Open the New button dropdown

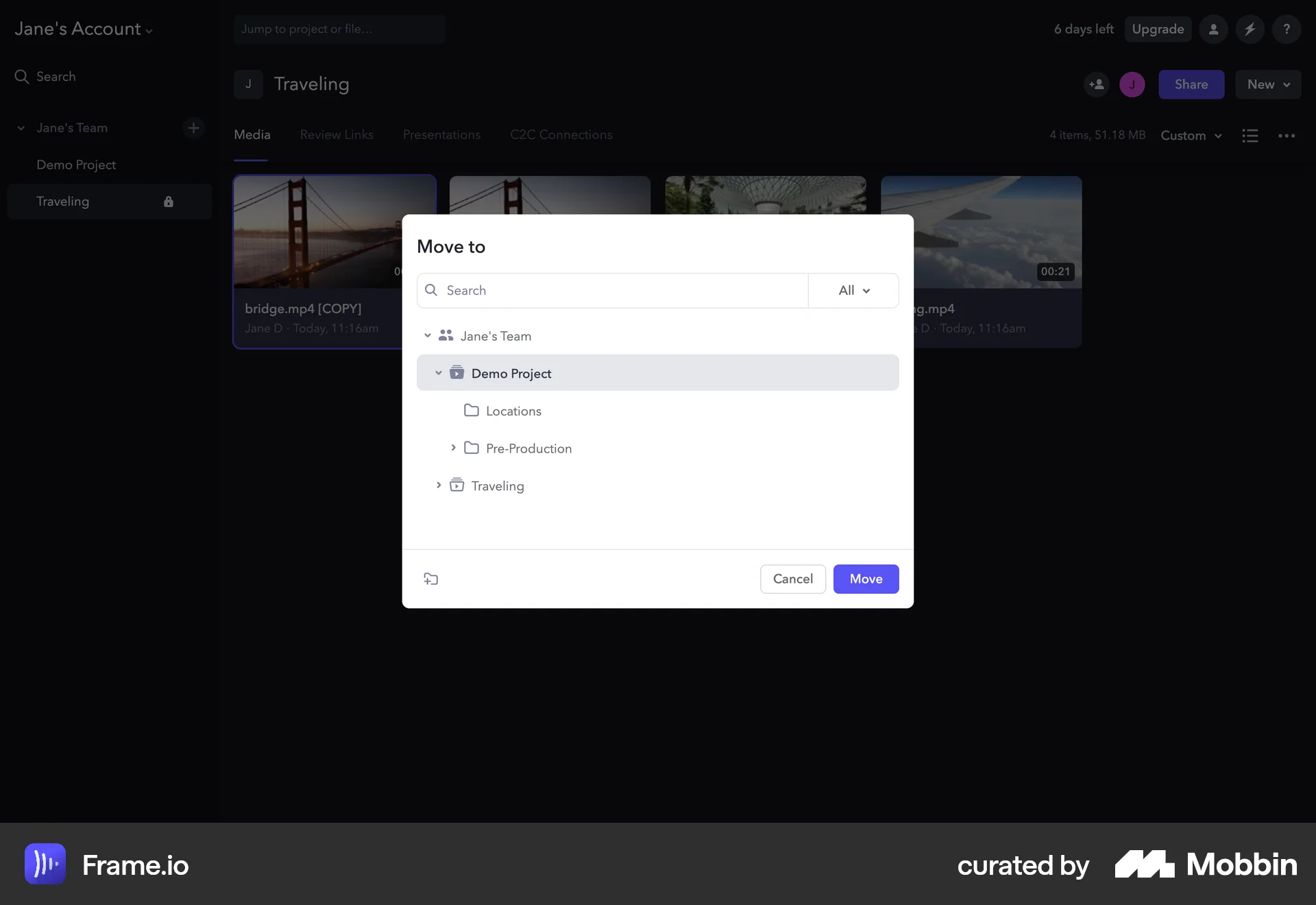click(x=1267, y=84)
